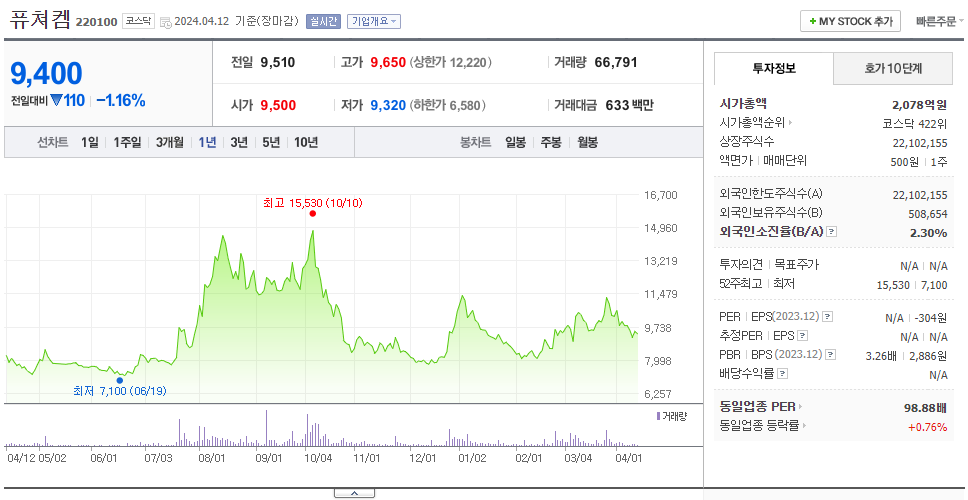Click the stock code 220100

[x=96, y=22]
